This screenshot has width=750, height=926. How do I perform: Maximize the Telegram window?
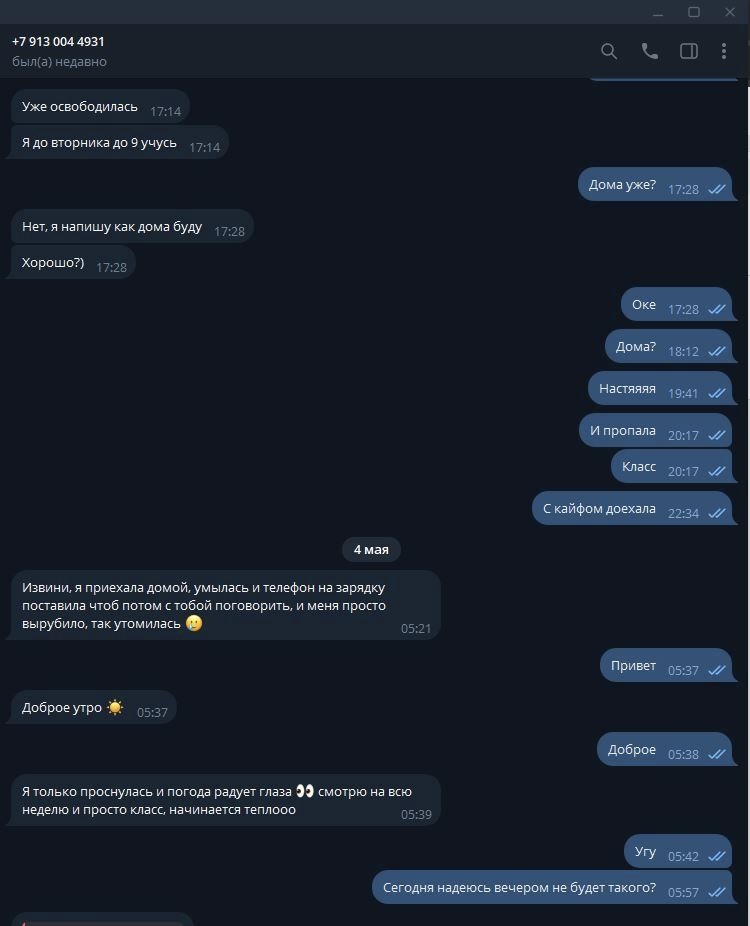694,12
